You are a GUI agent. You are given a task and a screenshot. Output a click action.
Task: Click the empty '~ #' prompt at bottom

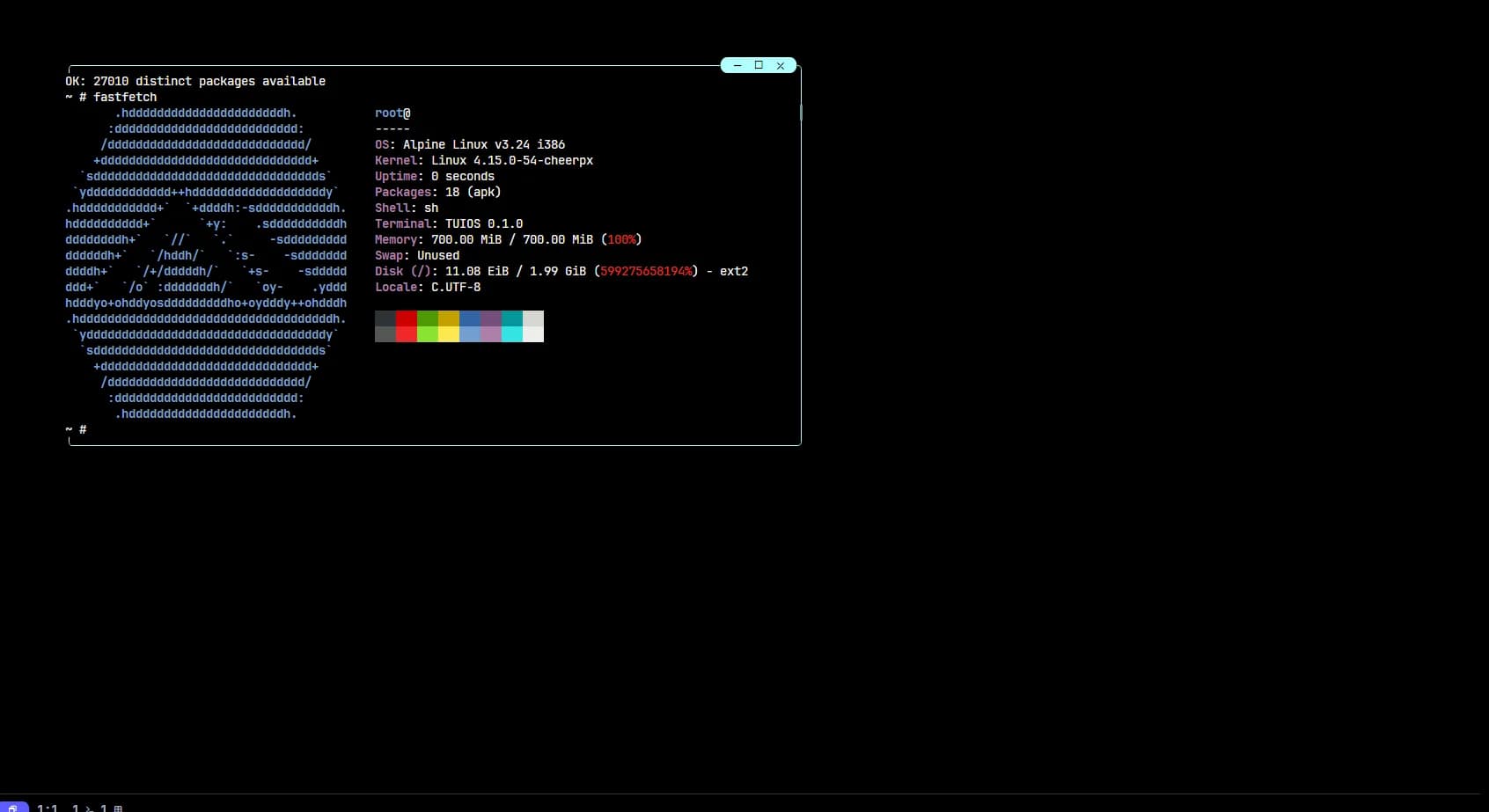(76, 429)
